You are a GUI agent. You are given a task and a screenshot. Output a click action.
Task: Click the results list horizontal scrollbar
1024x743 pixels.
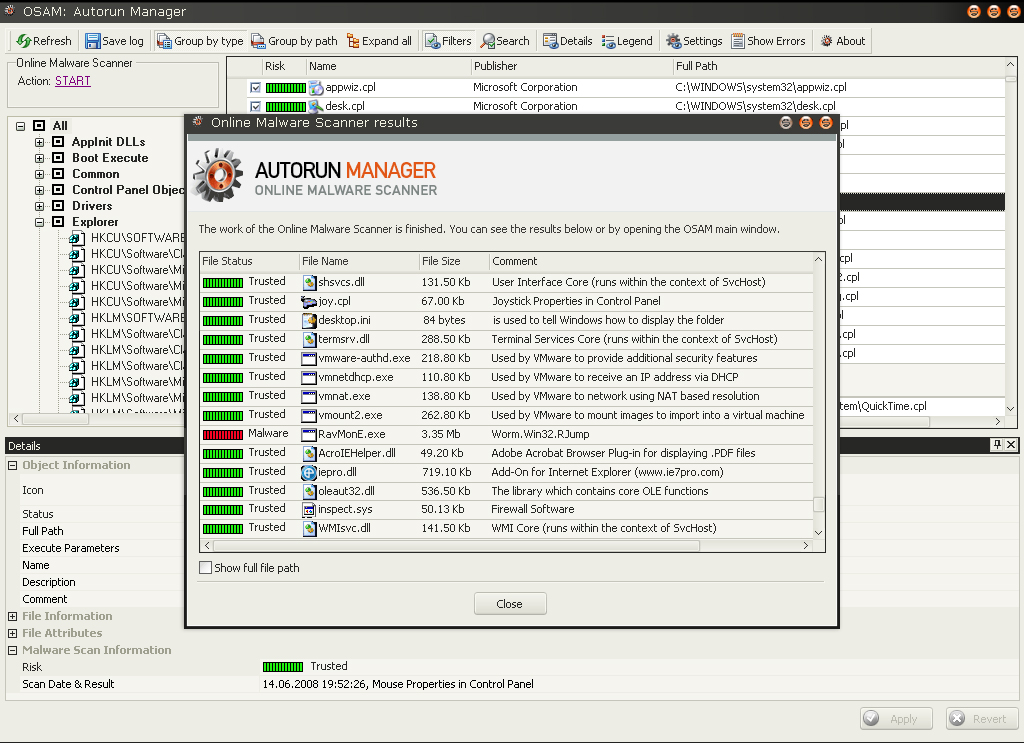456,545
